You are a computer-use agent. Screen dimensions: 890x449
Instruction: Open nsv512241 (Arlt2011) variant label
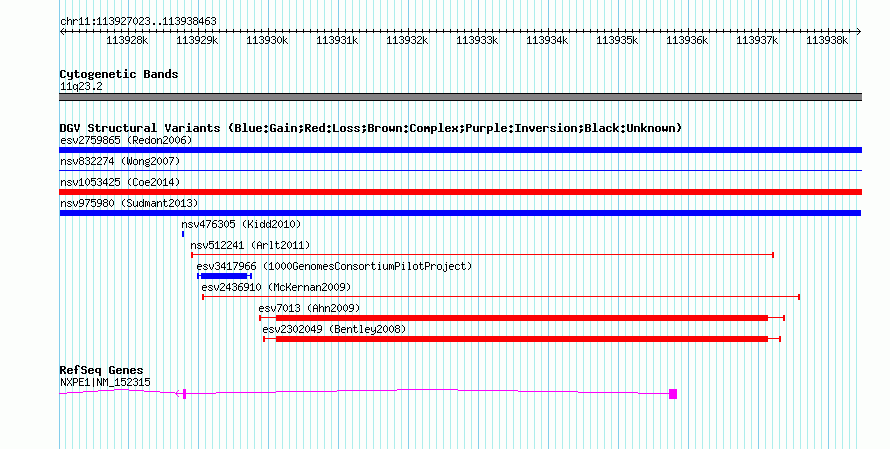[x=250, y=245]
